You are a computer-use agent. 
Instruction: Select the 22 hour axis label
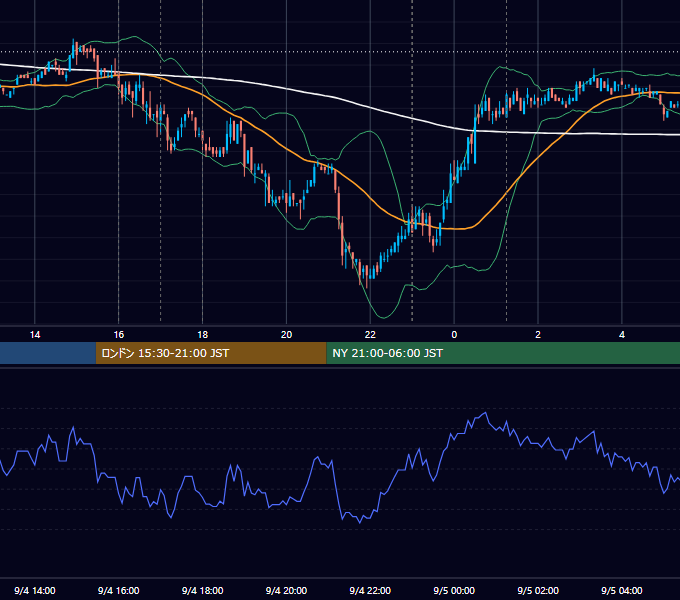(370, 335)
